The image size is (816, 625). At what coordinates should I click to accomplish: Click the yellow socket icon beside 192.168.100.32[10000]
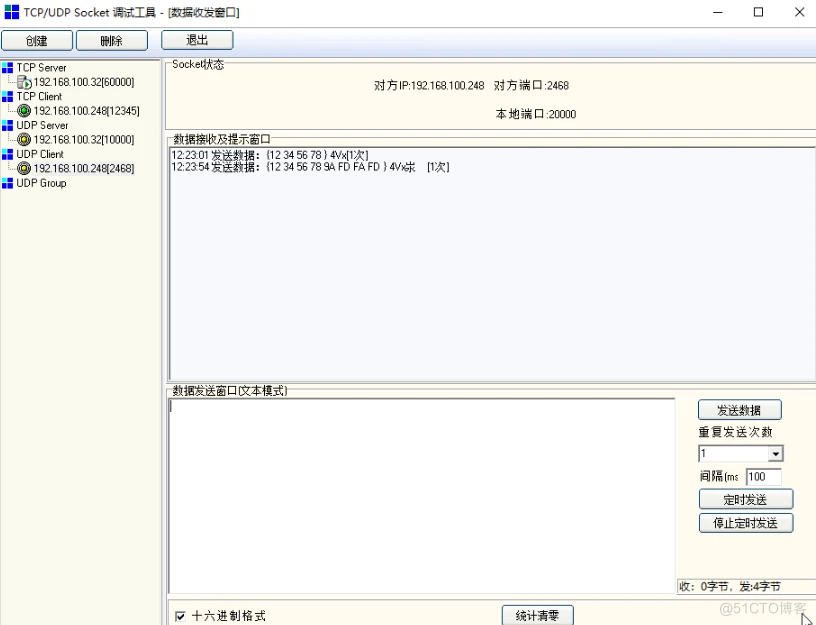[x=25, y=140]
